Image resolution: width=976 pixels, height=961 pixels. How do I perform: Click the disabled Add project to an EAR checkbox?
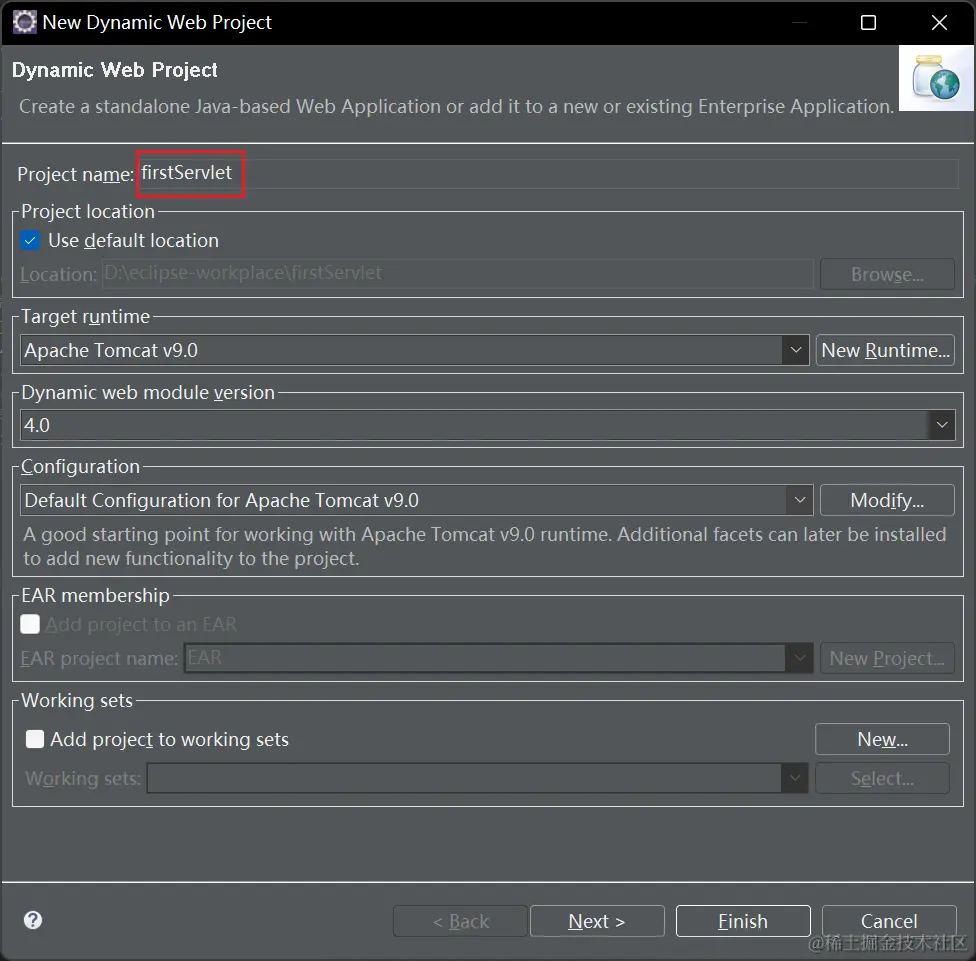pos(30,624)
